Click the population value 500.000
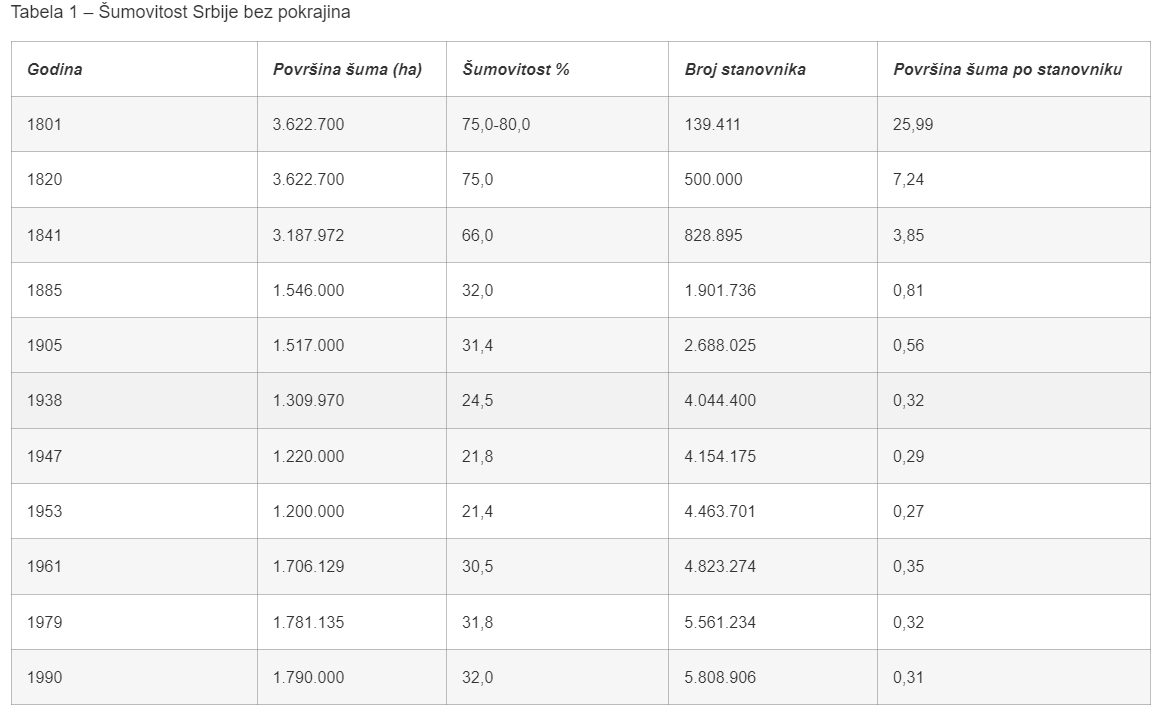The image size is (1167, 718). (x=714, y=180)
